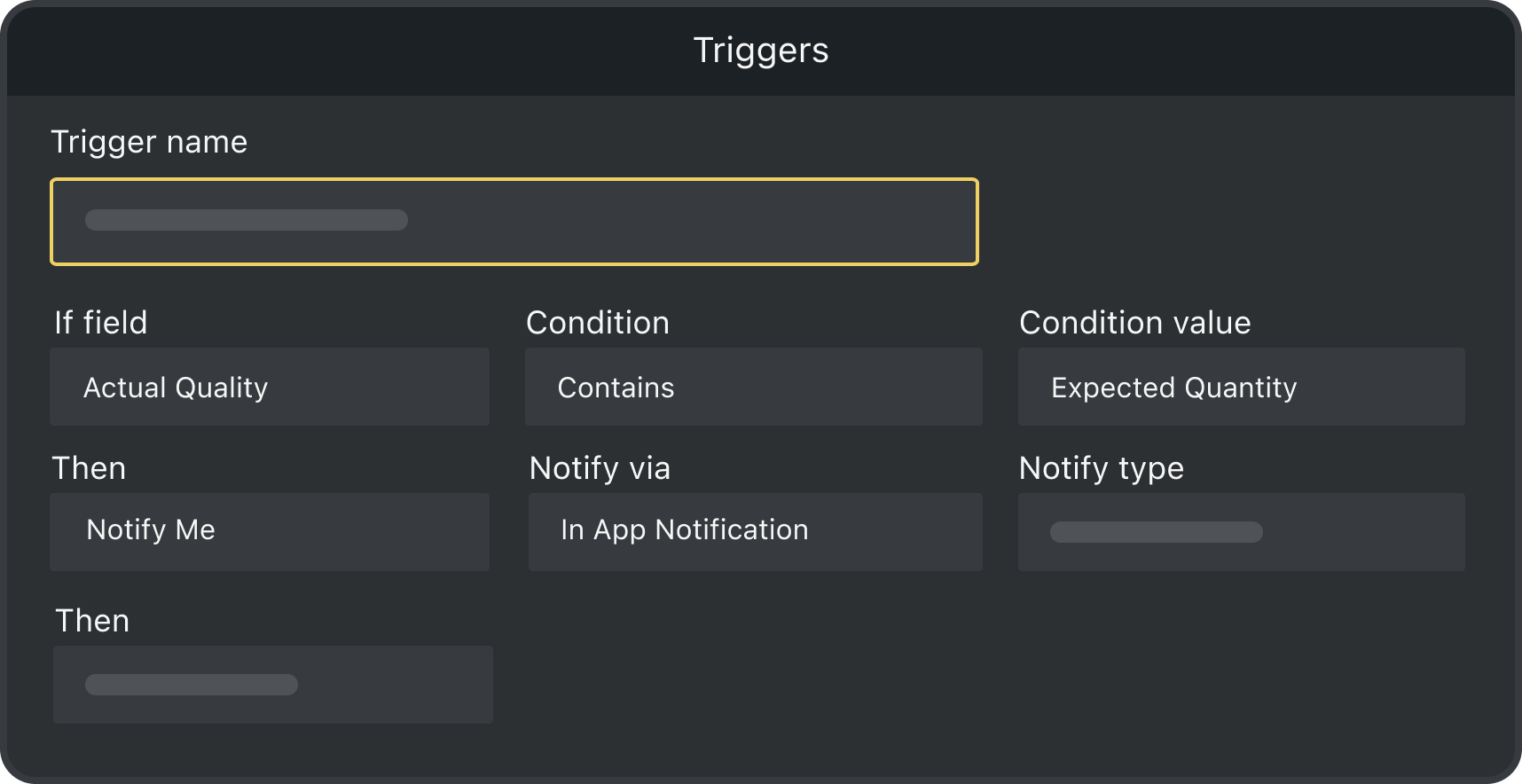Open the second Then dropdown at bottom
Screen dimensions: 1522x784
[273, 684]
